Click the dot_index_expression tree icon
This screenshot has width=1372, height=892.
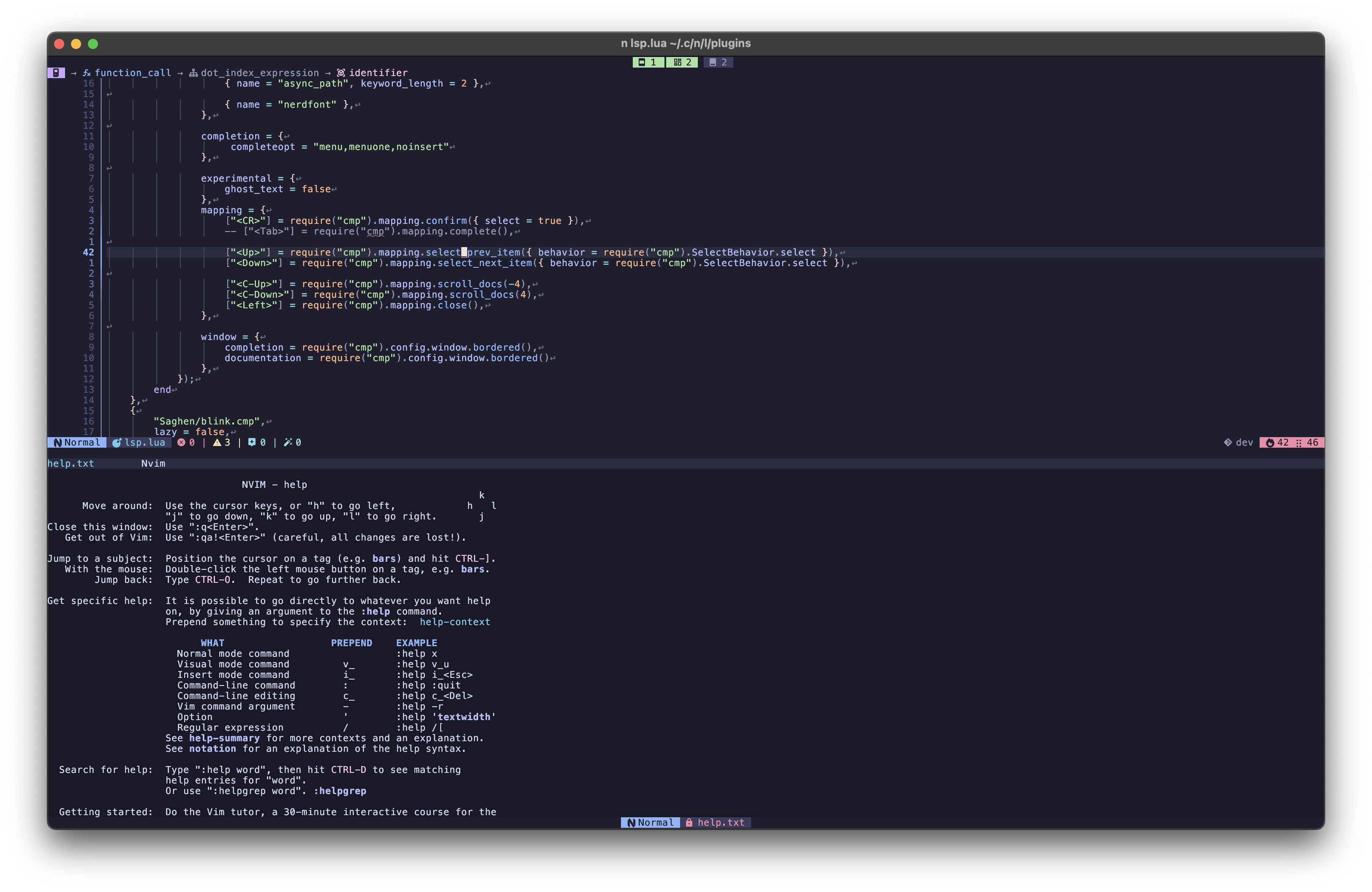tap(194, 73)
